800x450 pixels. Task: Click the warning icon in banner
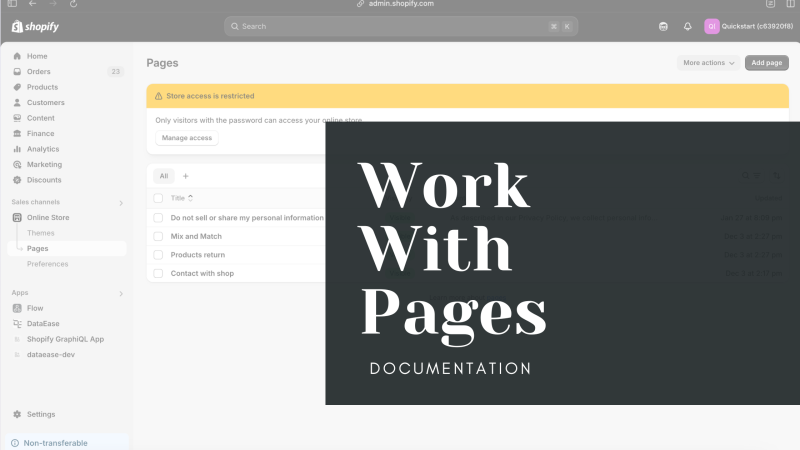(159, 96)
